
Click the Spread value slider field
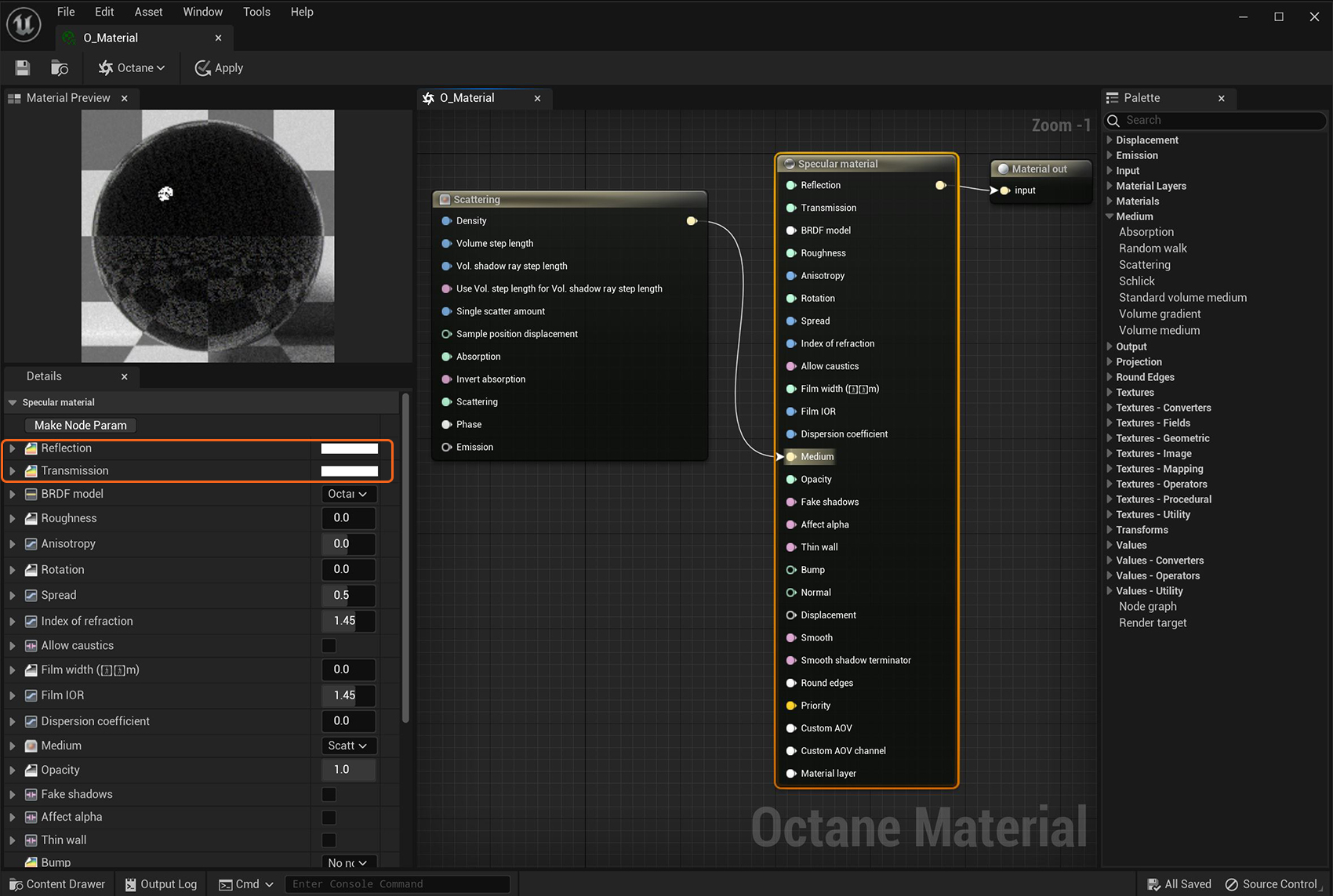coord(349,595)
